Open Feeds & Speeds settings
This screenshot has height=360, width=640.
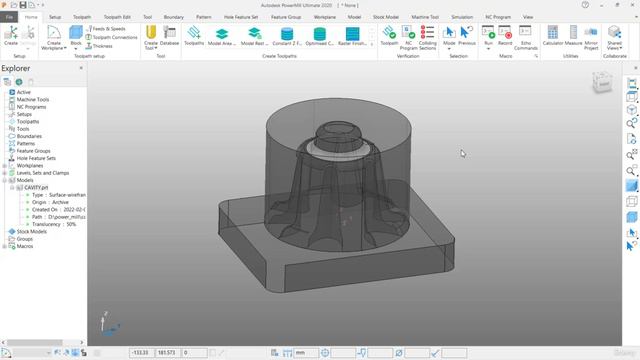(x=105, y=29)
